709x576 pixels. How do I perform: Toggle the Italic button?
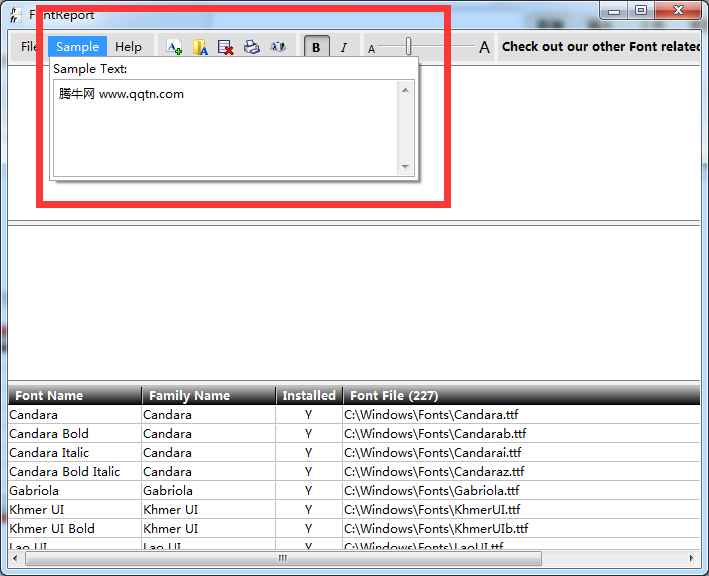(x=344, y=47)
